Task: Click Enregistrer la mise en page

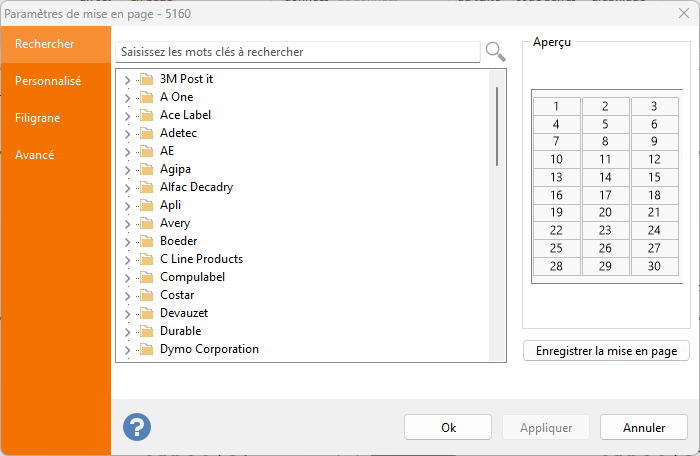Action: 606,351
